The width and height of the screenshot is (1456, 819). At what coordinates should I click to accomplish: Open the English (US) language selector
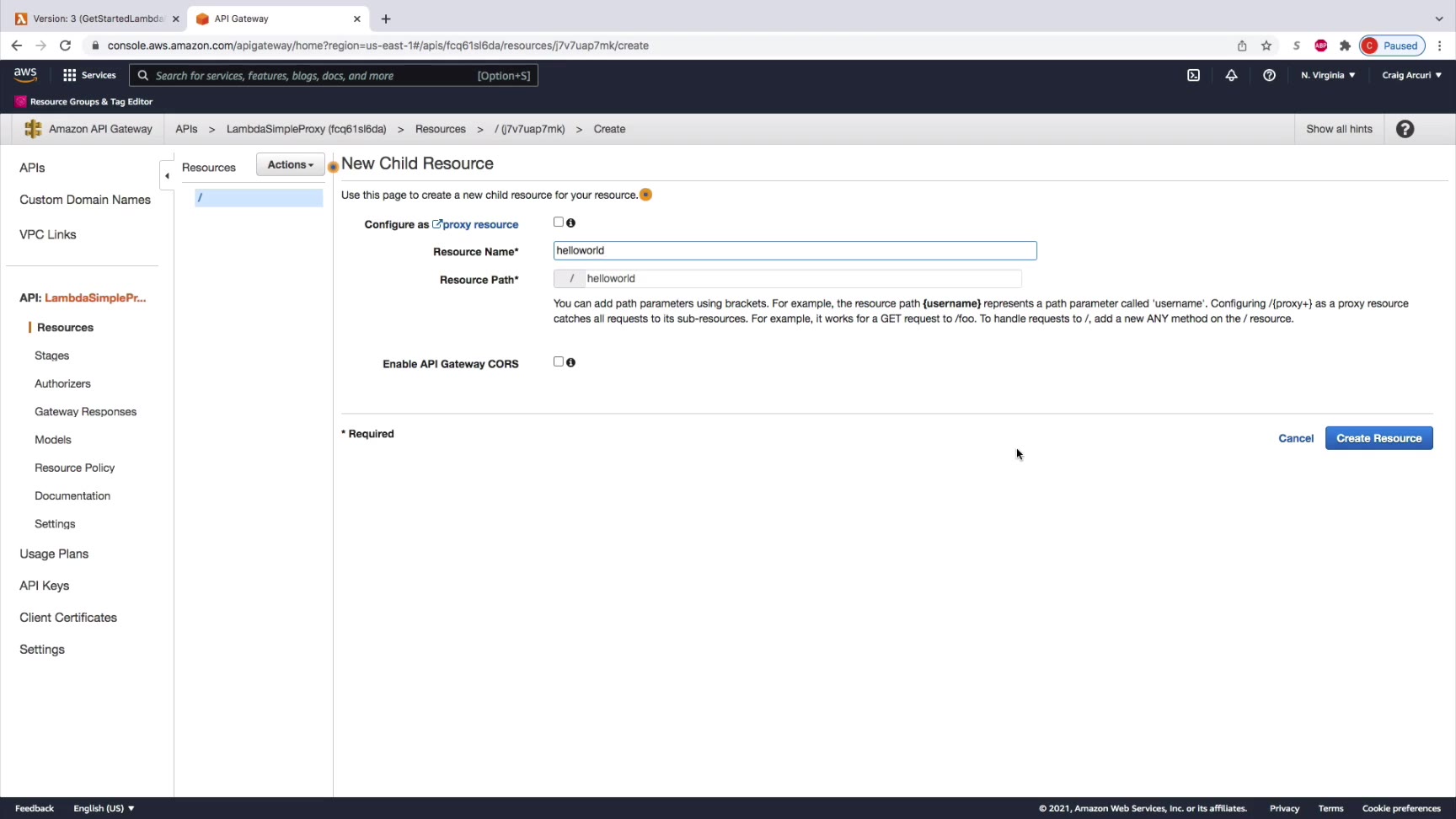pos(104,808)
